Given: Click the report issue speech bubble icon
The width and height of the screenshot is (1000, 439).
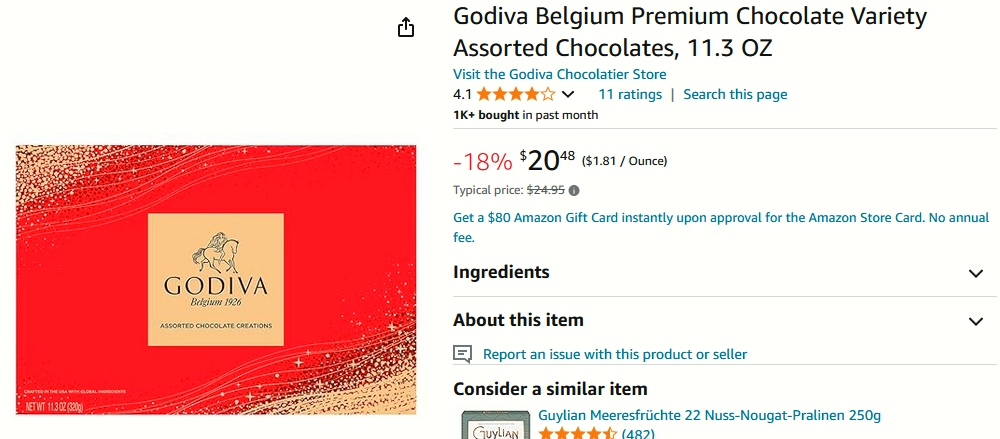Looking at the screenshot, I should 462,354.
